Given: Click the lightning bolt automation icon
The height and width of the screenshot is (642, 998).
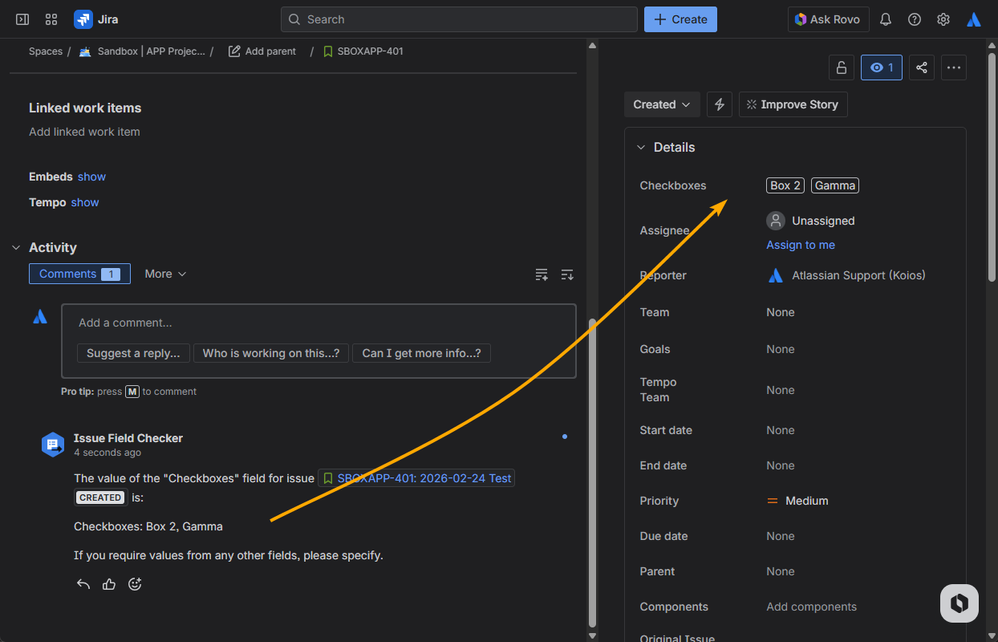Looking at the screenshot, I should (x=719, y=104).
